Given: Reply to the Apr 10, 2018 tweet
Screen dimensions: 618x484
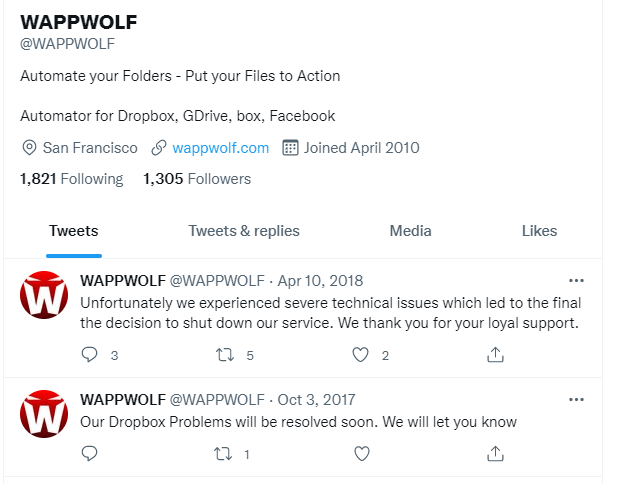Looking at the screenshot, I should pyautogui.click(x=89, y=355).
